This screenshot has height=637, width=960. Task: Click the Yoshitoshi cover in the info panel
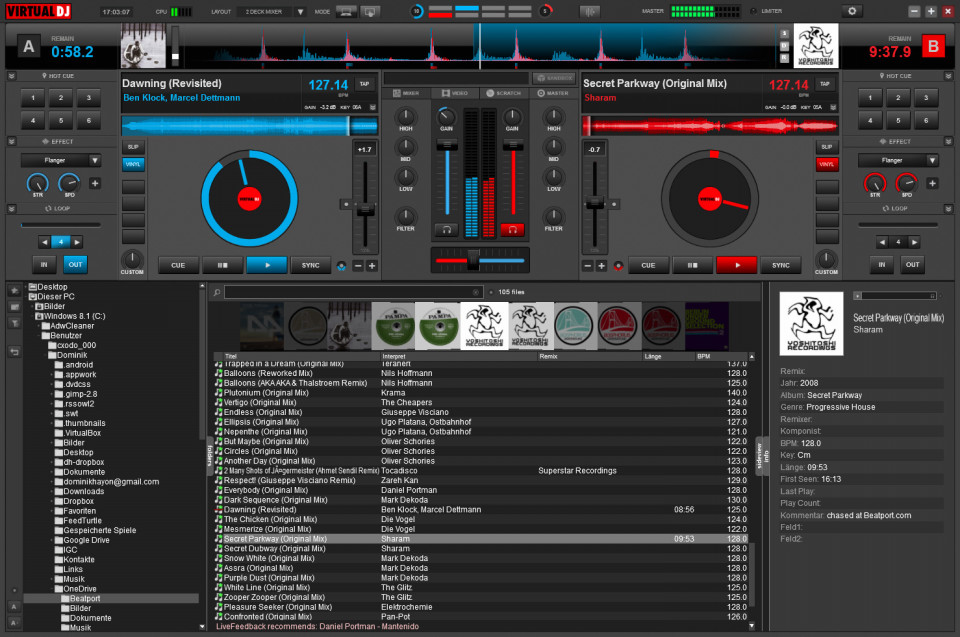click(x=811, y=323)
